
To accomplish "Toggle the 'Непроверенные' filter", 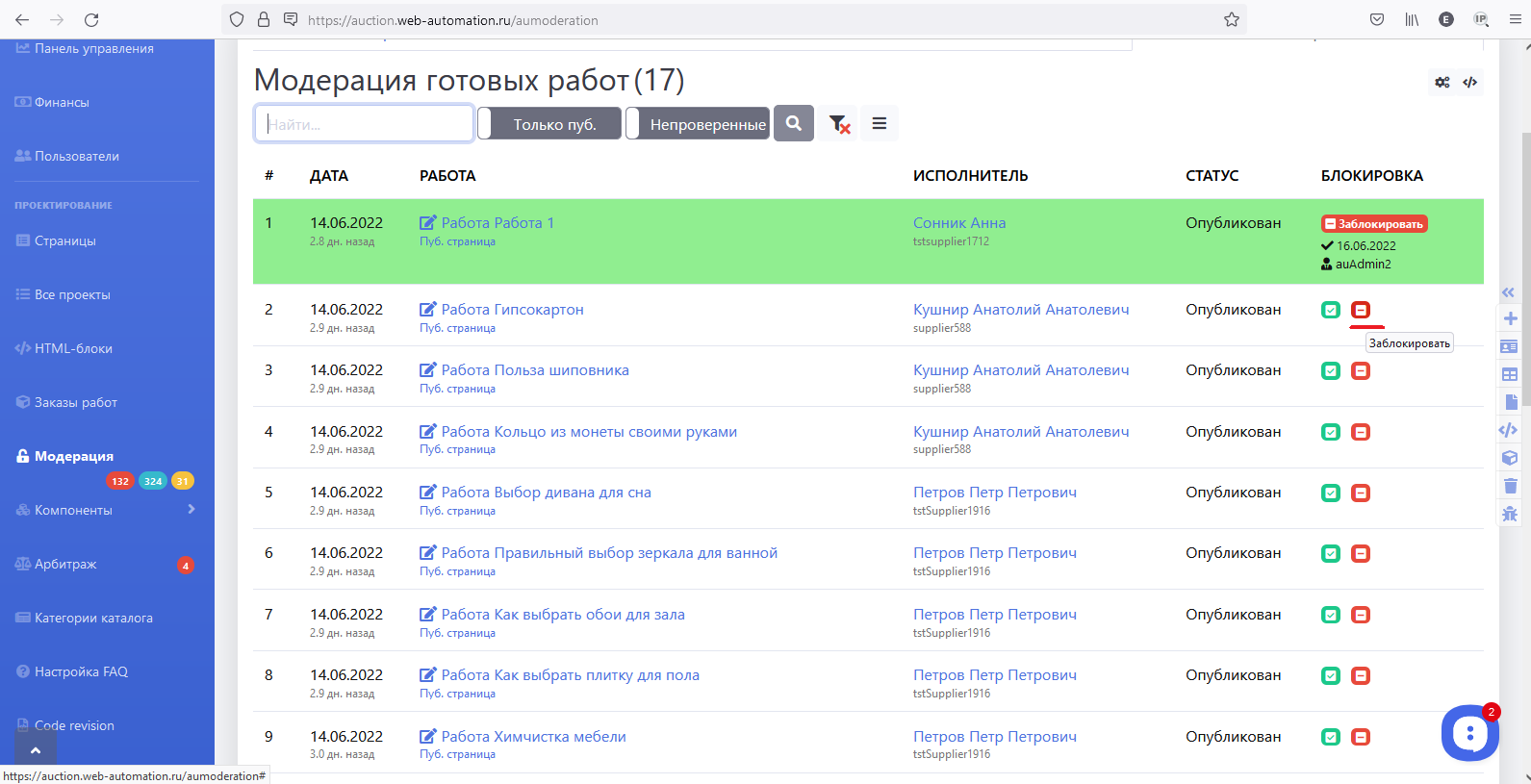I will point(698,124).
